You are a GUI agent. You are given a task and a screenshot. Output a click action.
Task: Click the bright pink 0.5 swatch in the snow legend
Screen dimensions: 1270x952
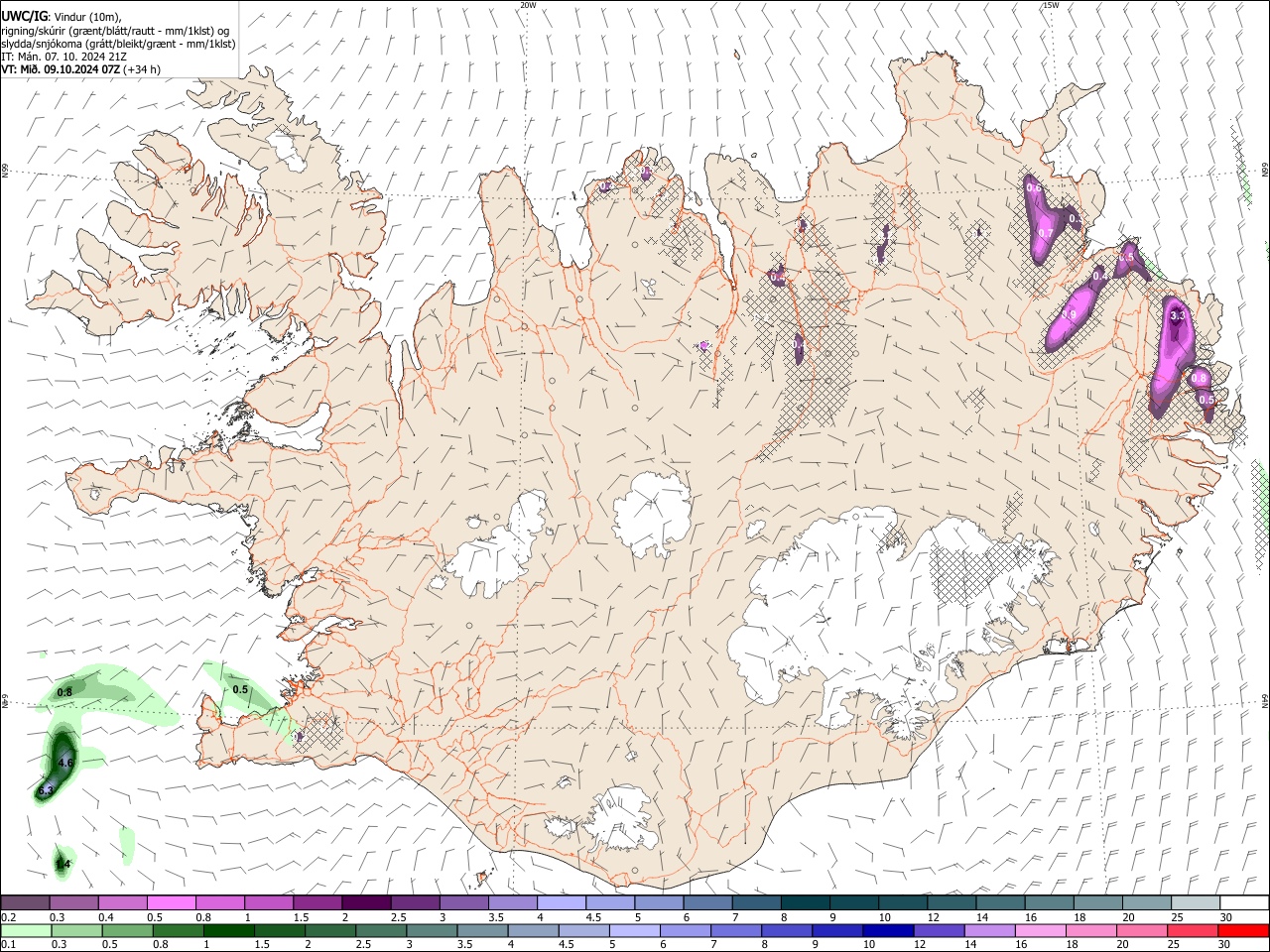171,903
